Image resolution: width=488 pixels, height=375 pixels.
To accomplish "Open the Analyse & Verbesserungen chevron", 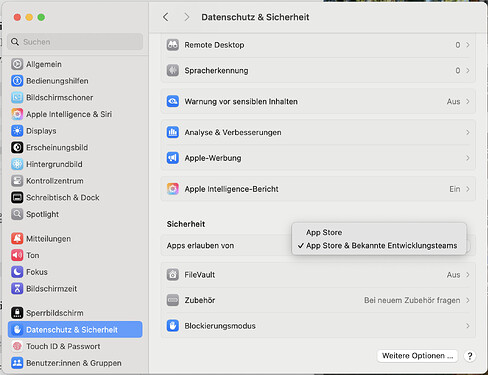I will click(468, 132).
